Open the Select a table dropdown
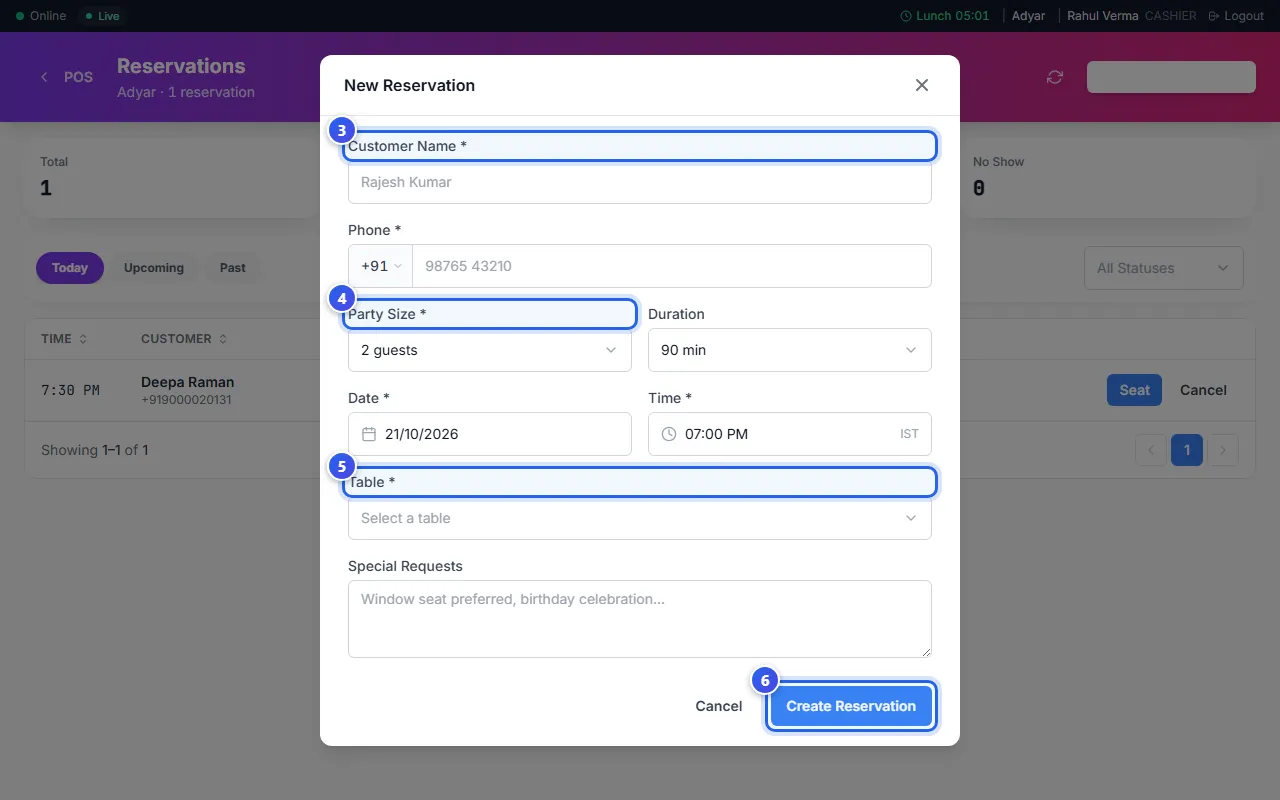This screenshot has width=1280, height=800. pyautogui.click(x=640, y=518)
